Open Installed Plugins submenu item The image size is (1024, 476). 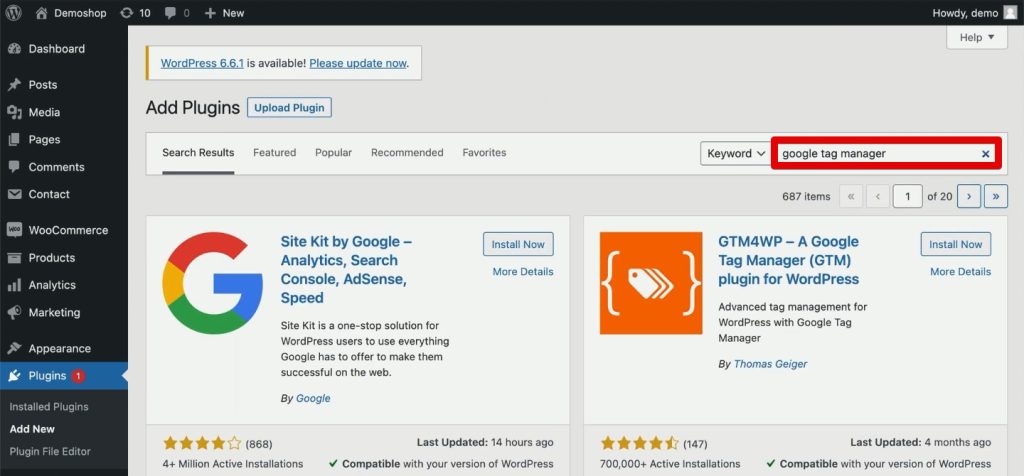coord(49,407)
